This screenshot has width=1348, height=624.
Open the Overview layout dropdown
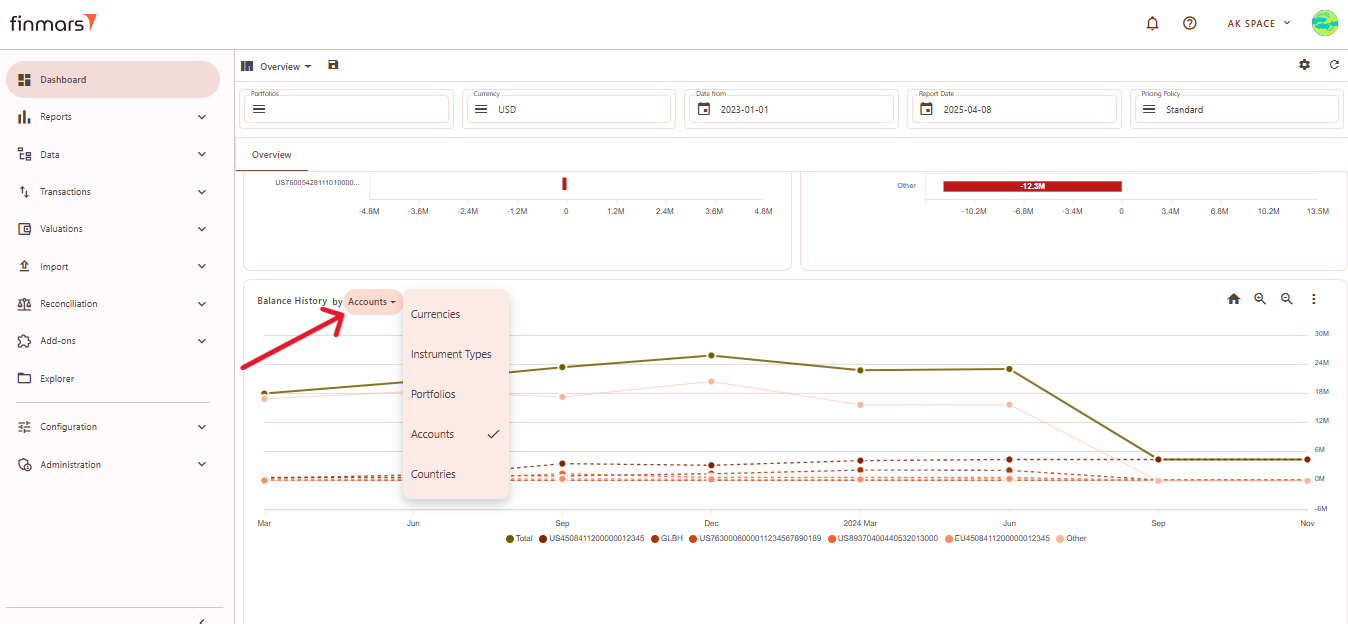click(284, 67)
